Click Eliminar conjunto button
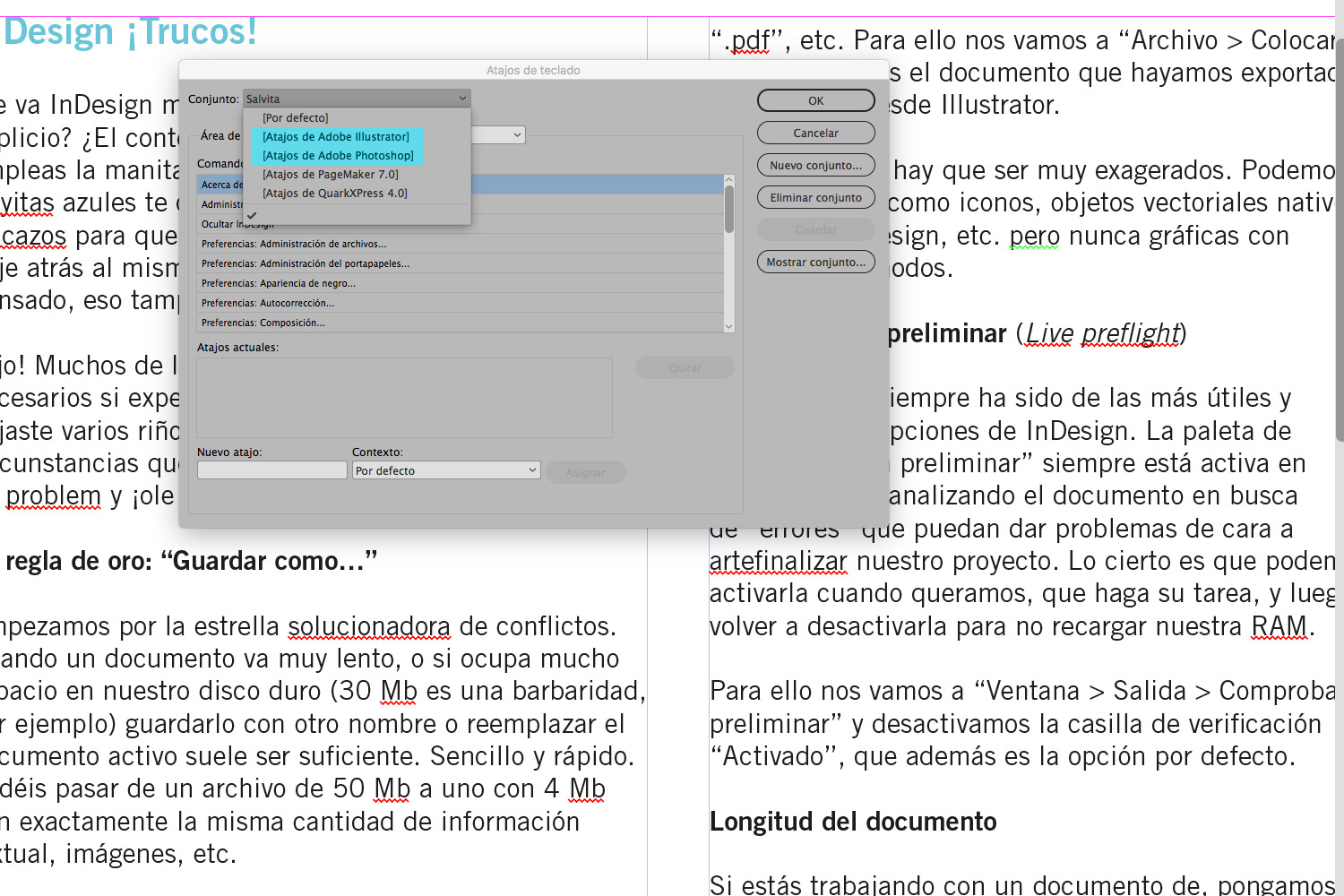Image resolution: width=1344 pixels, height=896 pixels. 815,197
